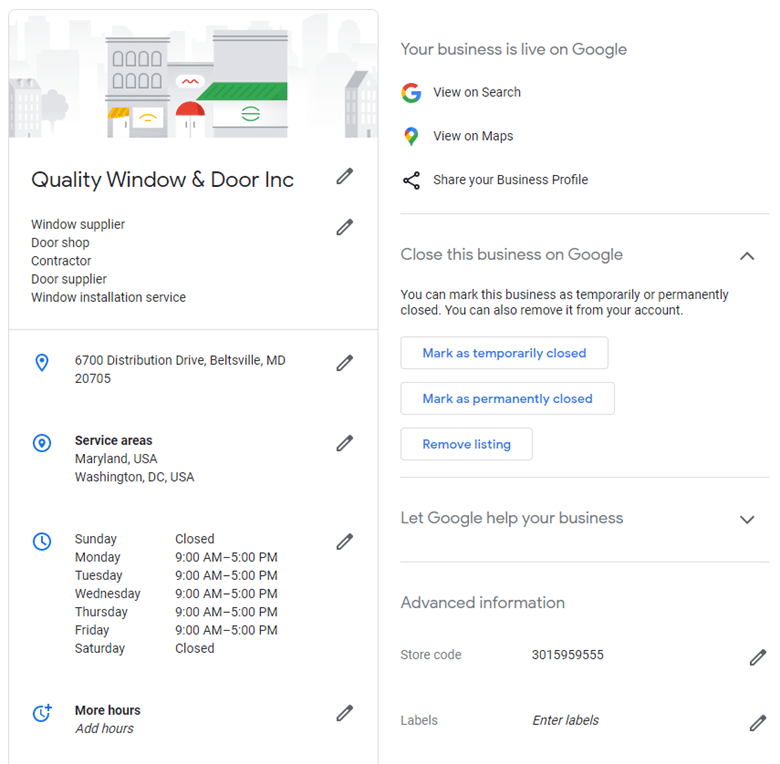Click the Maryland, USA service area
Image resolution: width=780 pixels, height=764 pixels.
click(116, 459)
